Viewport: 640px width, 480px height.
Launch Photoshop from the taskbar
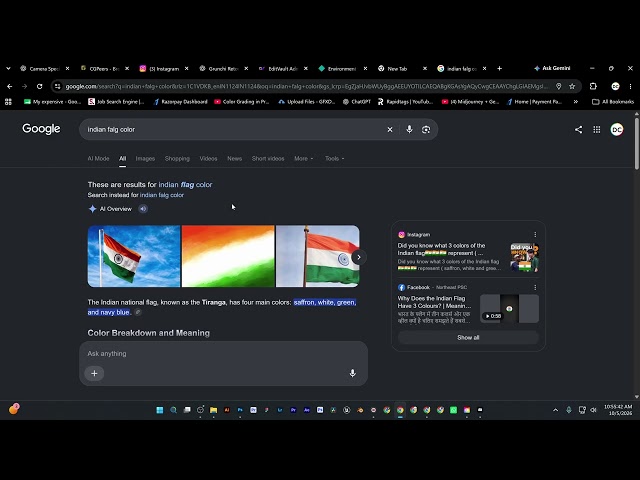pos(240,410)
